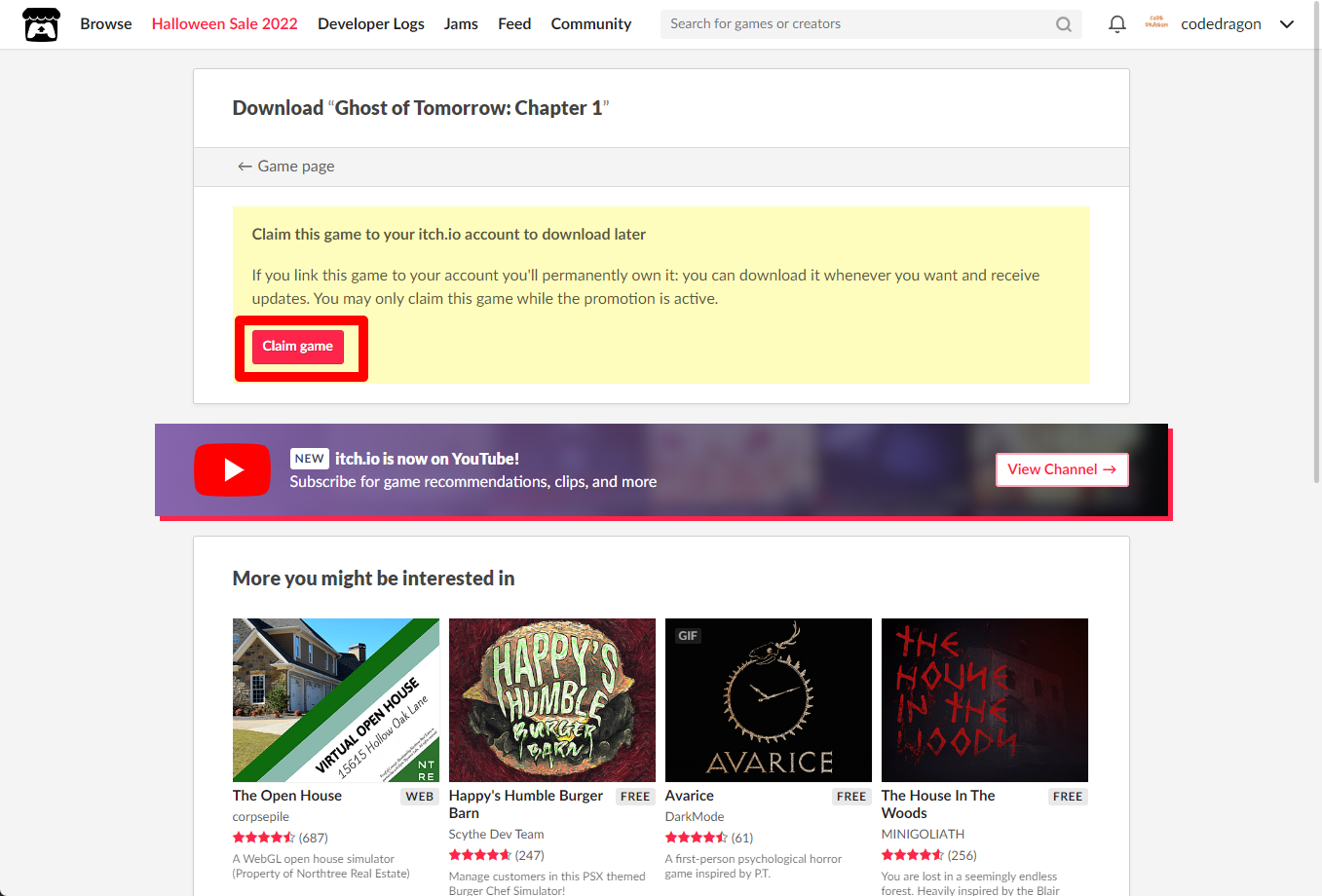This screenshot has width=1322, height=896.
Task: Open Halloween Sale 2022 page
Action: point(225,23)
